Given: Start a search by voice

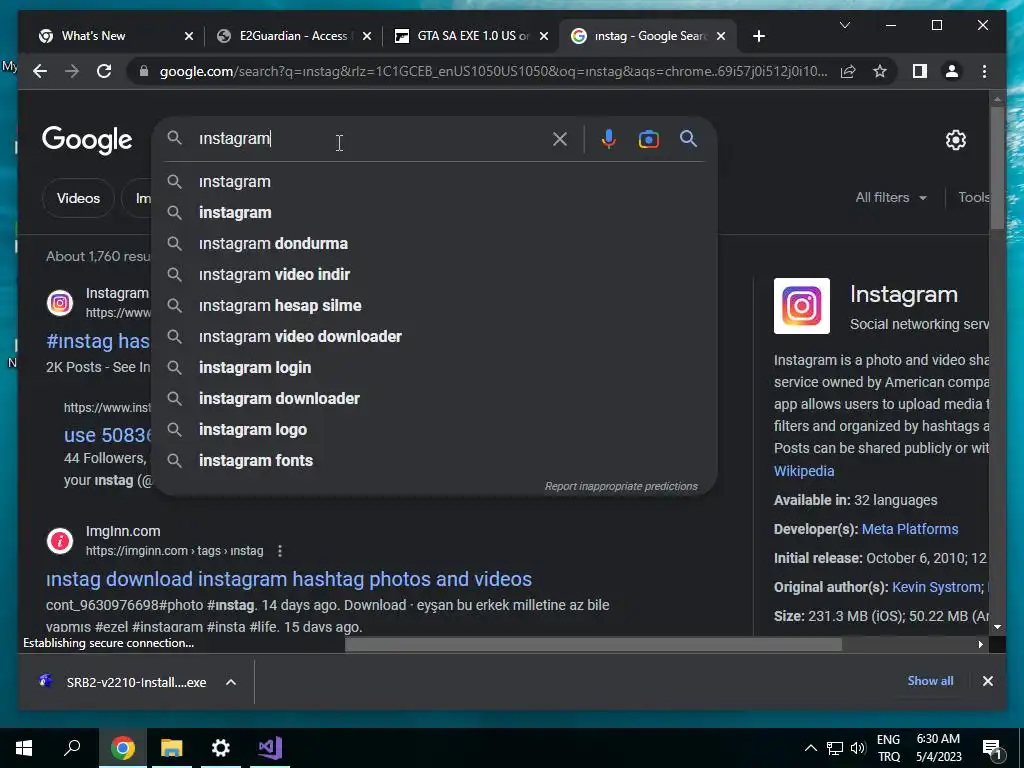Looking at the screenshot, I should (609, 139).
